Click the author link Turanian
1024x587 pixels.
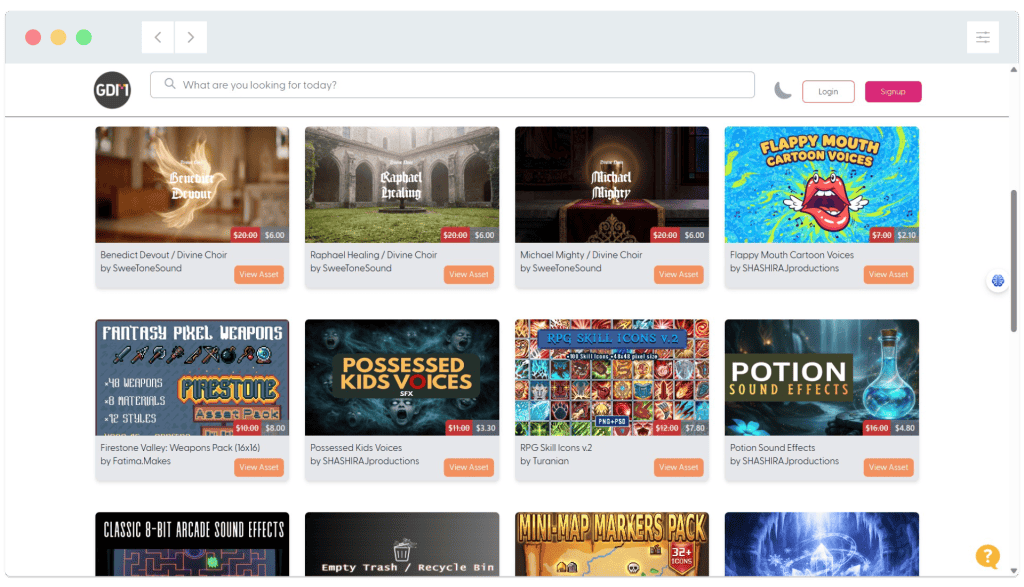(556, 461)
